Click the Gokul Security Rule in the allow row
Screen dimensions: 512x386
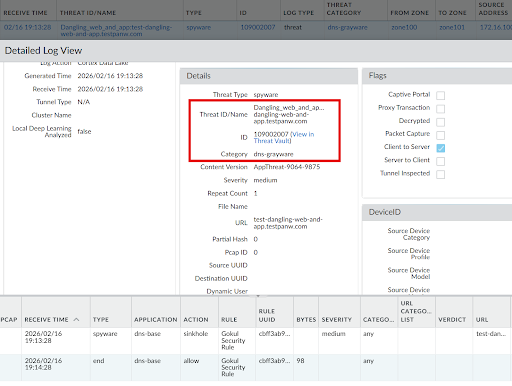(x=233, y=367)
